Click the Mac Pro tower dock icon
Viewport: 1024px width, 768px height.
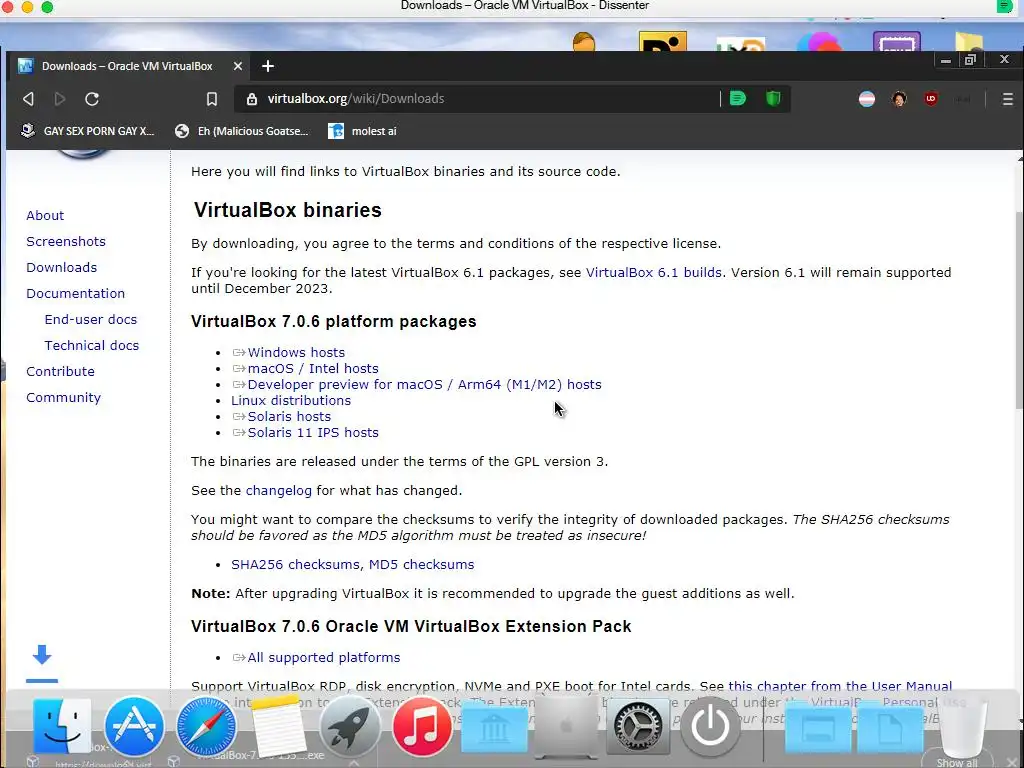(566, 726)
